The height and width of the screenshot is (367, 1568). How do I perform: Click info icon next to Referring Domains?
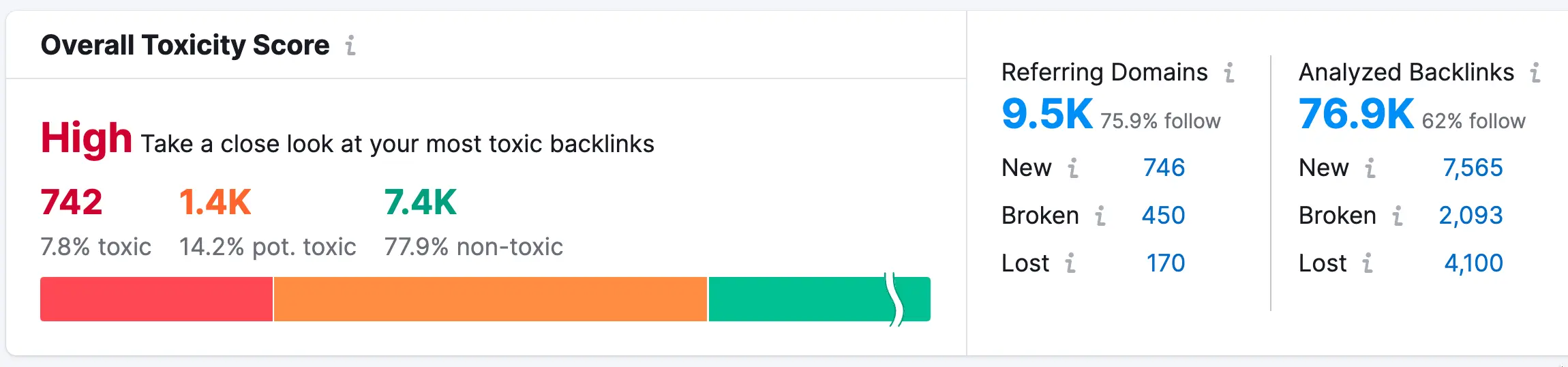(x=1229, y=72)
